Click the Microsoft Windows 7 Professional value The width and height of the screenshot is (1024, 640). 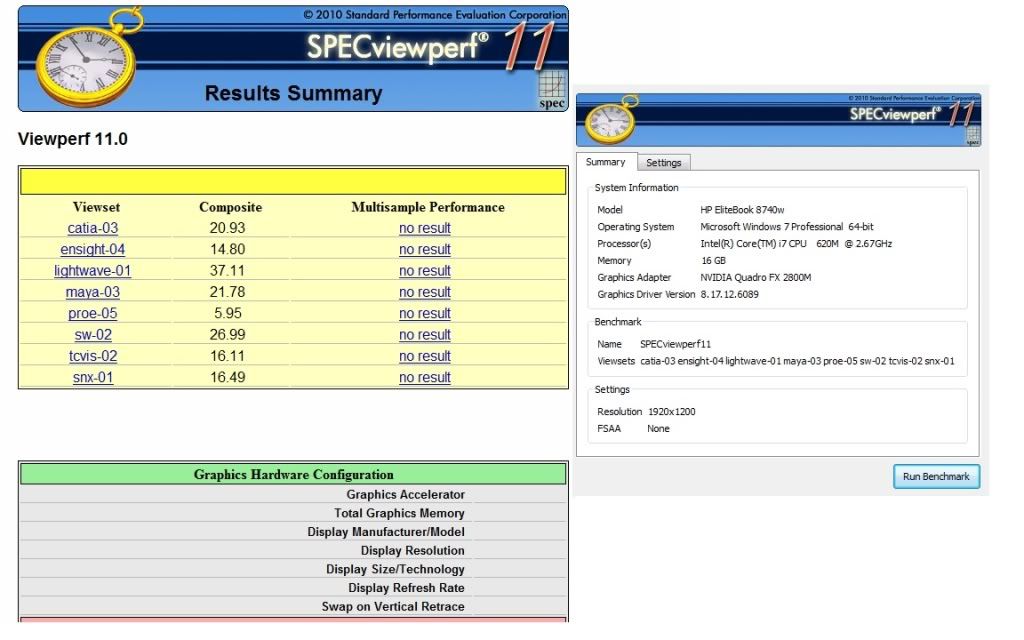[786, 227]
